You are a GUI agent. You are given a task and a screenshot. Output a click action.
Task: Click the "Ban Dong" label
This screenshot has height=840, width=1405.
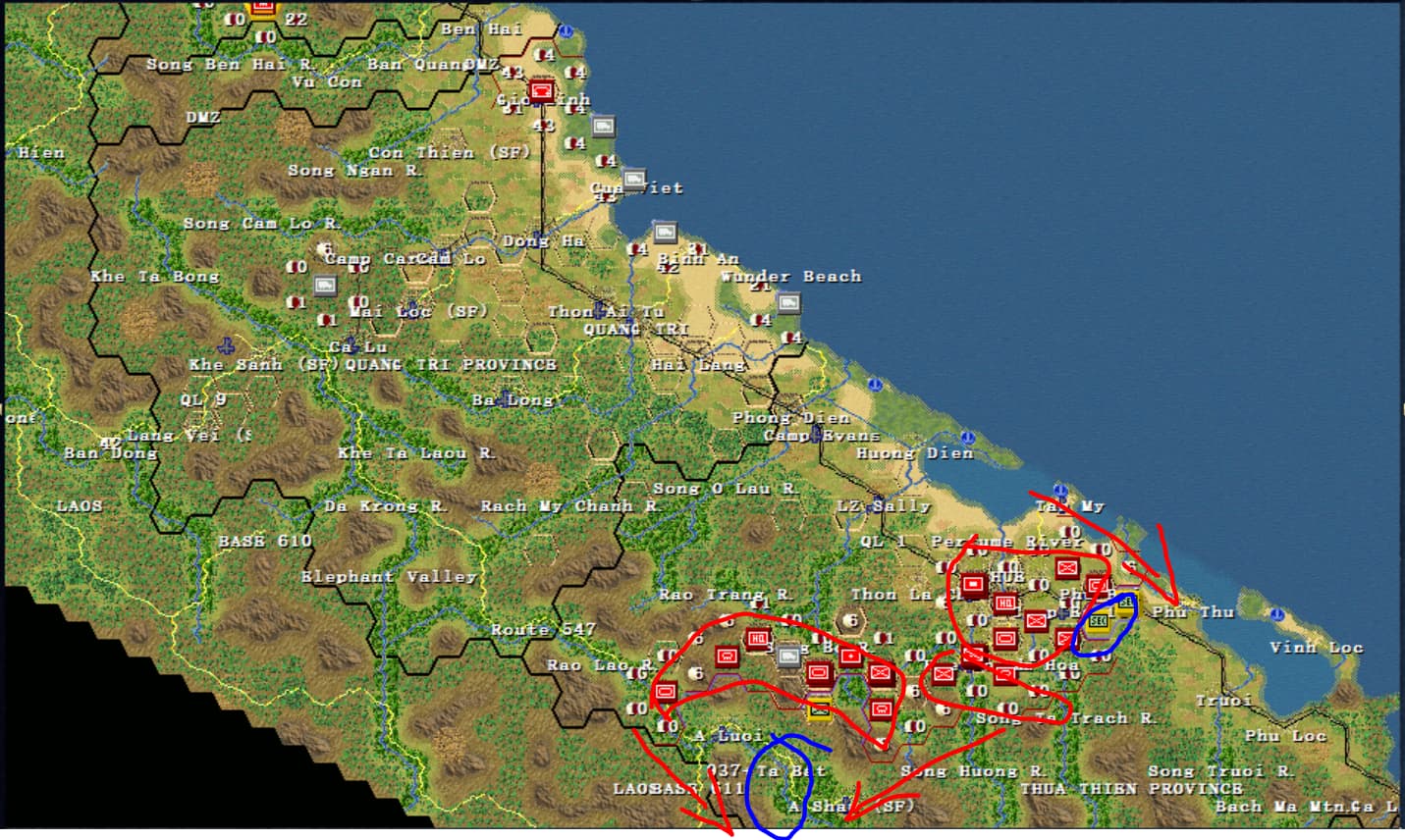[110, 452]
